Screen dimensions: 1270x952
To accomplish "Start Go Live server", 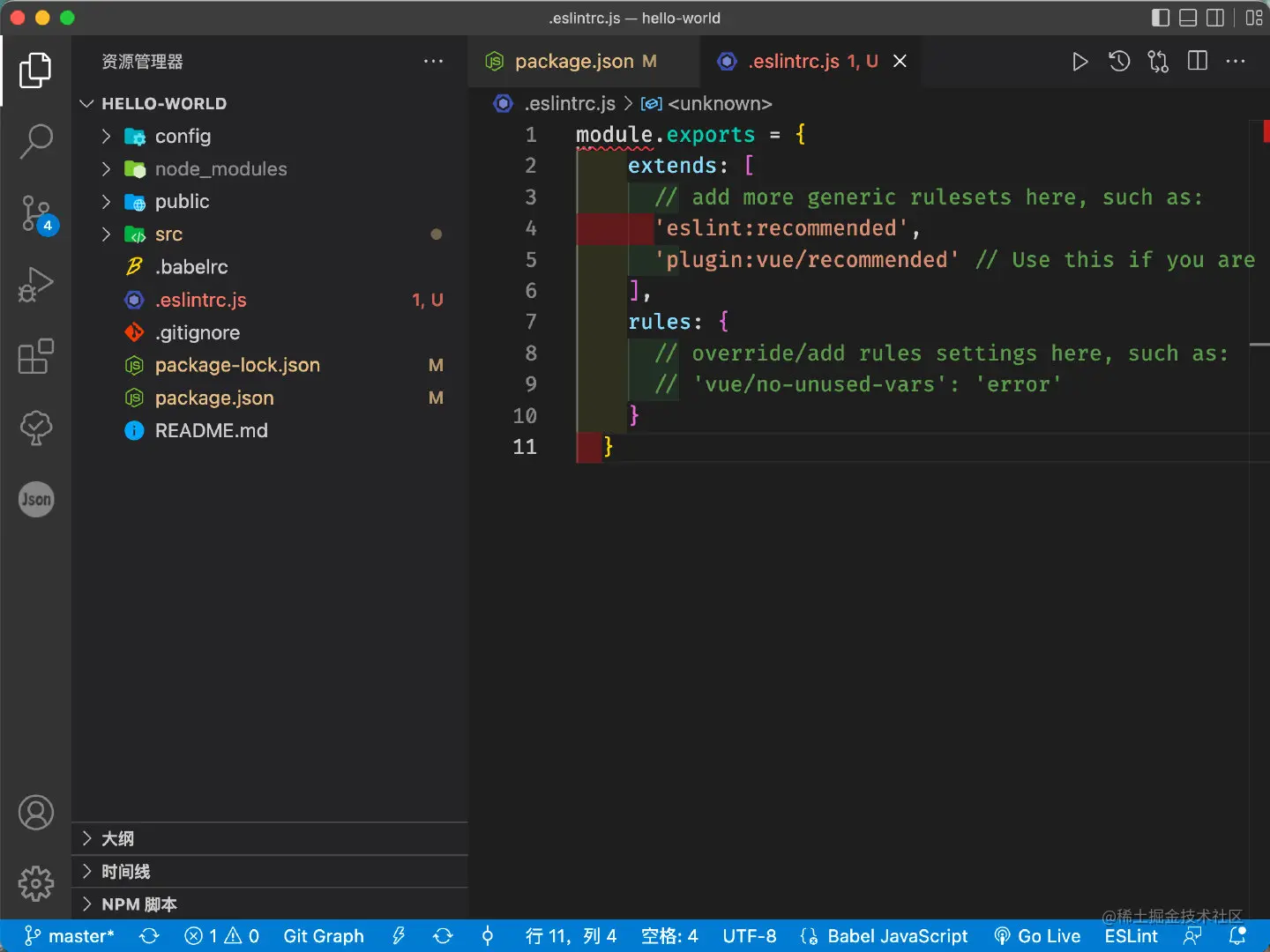I will [x=1037, y=936].
